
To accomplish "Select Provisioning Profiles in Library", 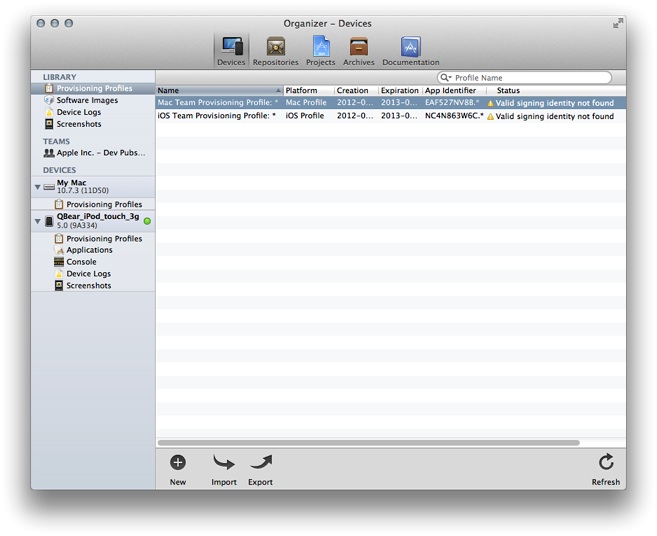I will pos(93,88).
